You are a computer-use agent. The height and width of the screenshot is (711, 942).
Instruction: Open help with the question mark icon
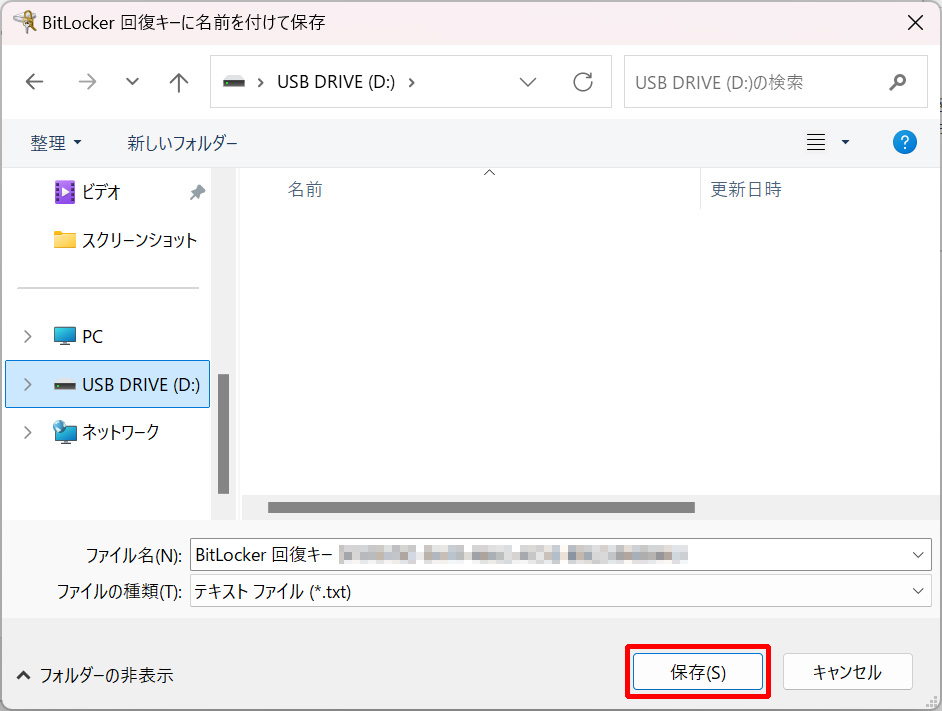click(904, 142)
